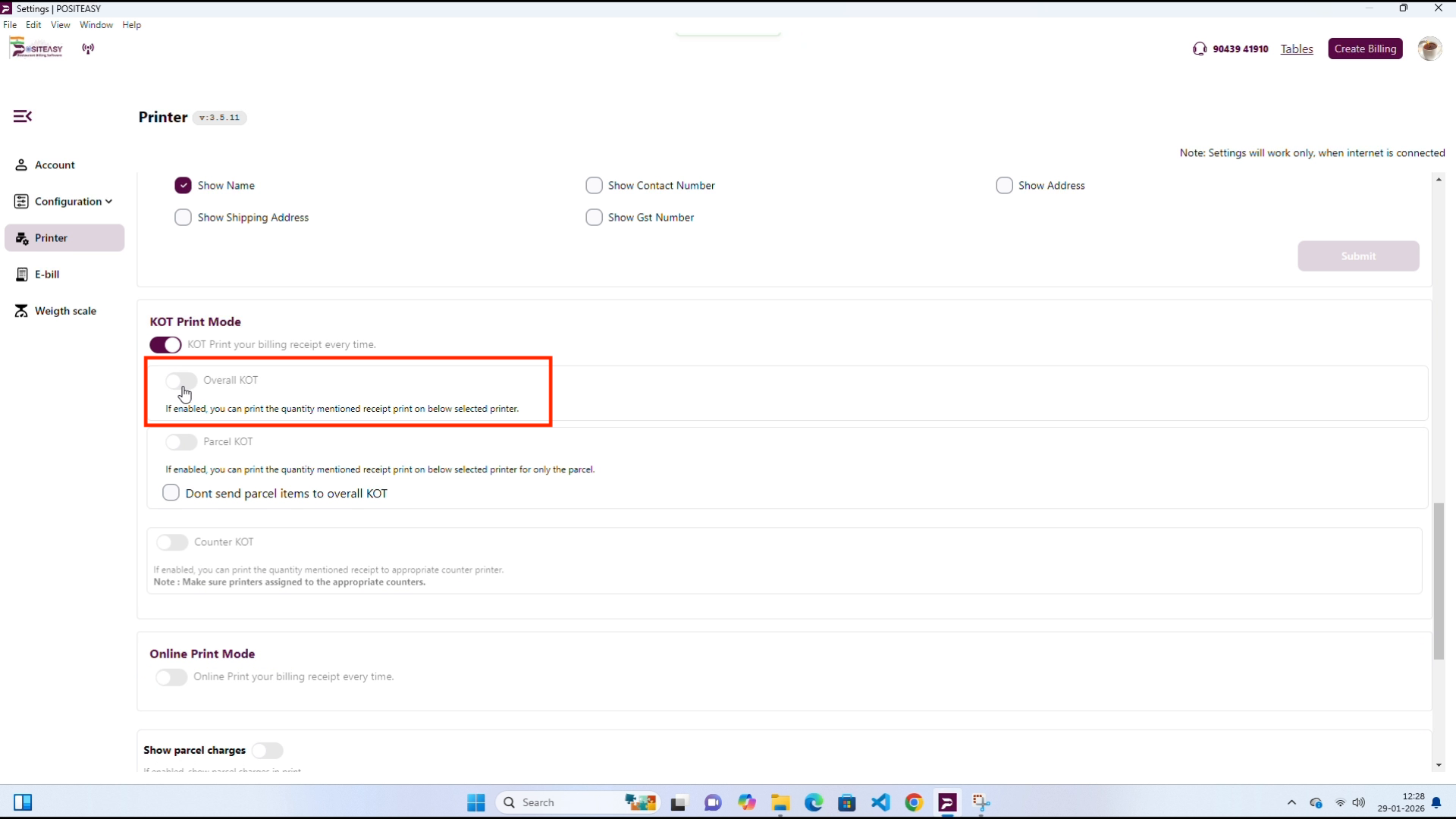Show hidden system tray icons chevron

click(1291, 802)
